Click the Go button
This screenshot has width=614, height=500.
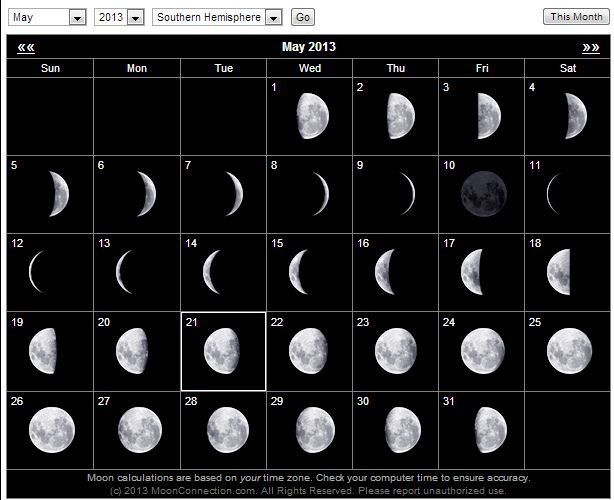click(303, 17)
